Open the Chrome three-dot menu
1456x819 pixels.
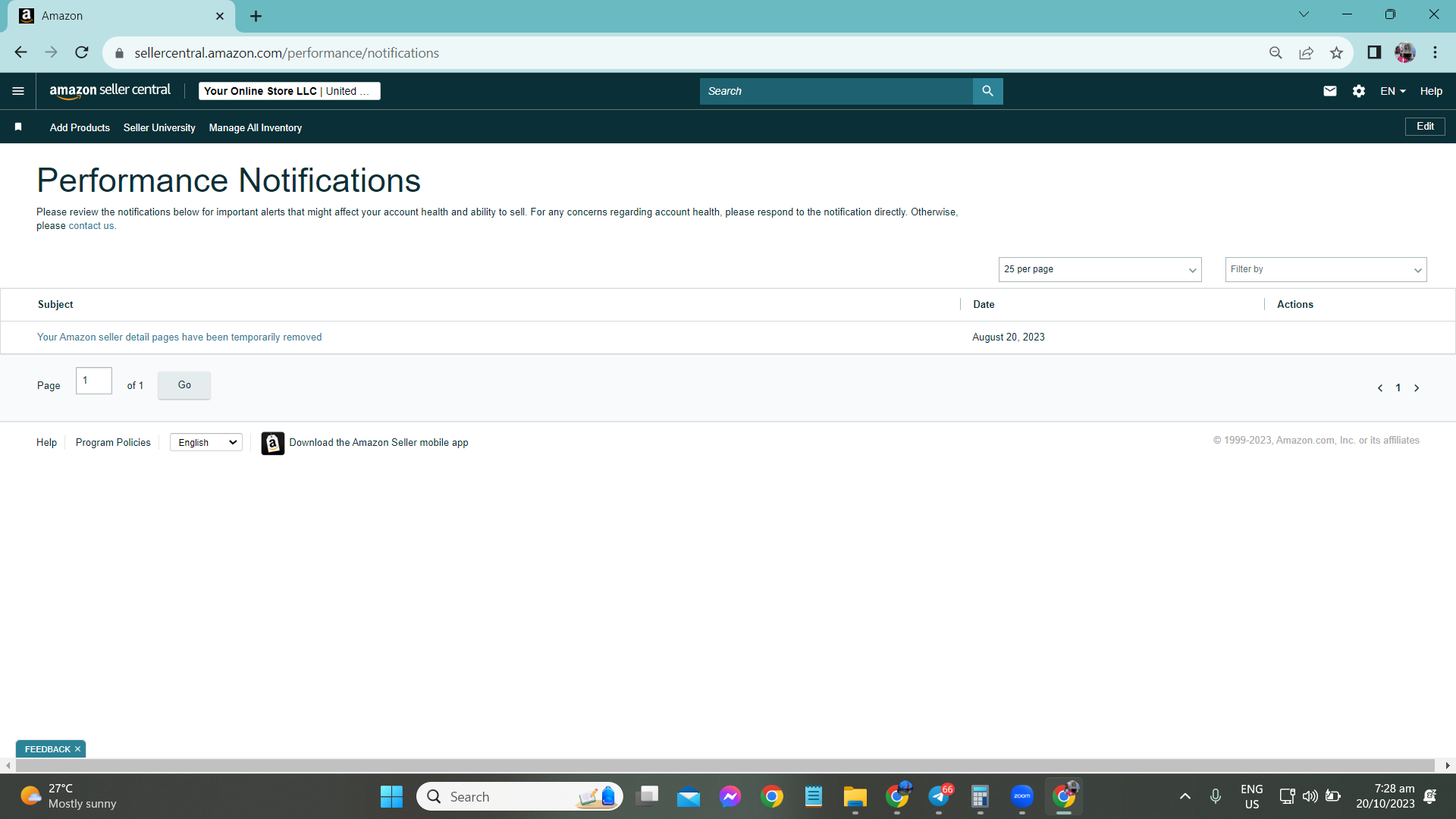click(1435, 52)
